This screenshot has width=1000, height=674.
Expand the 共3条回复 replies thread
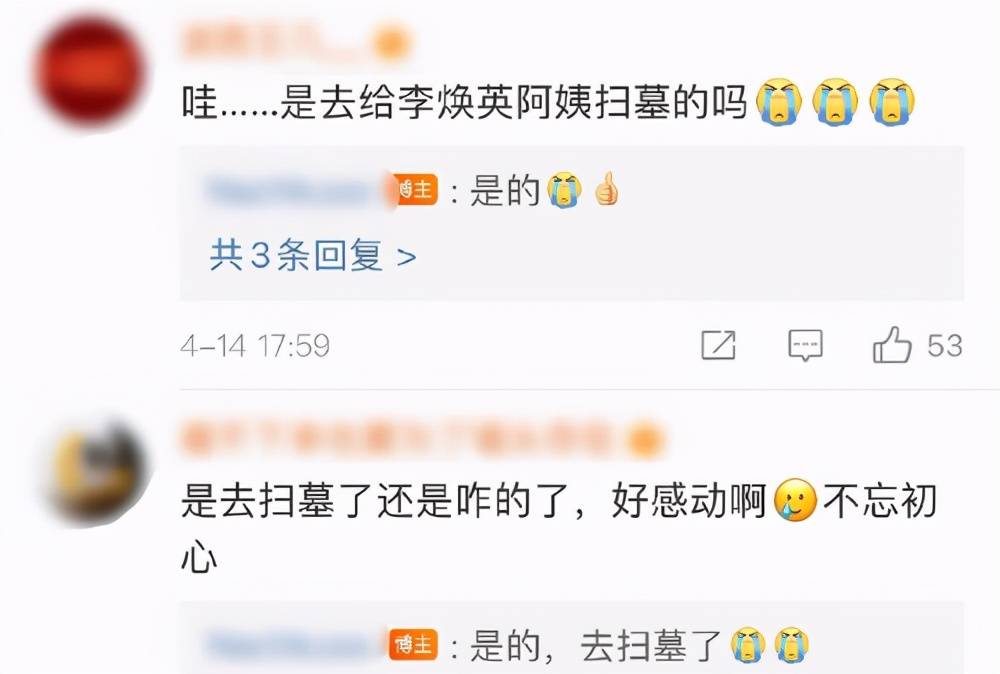pos(313,256)
